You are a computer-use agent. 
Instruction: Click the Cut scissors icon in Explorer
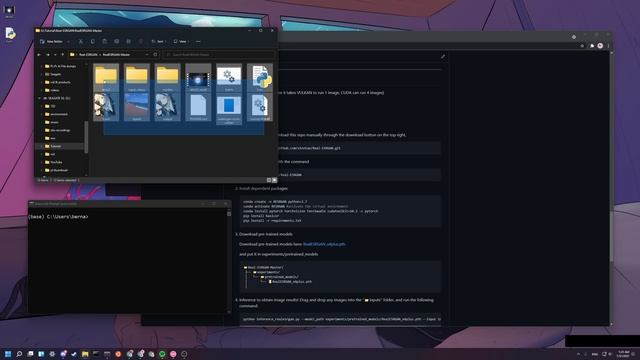pos(80,42)
